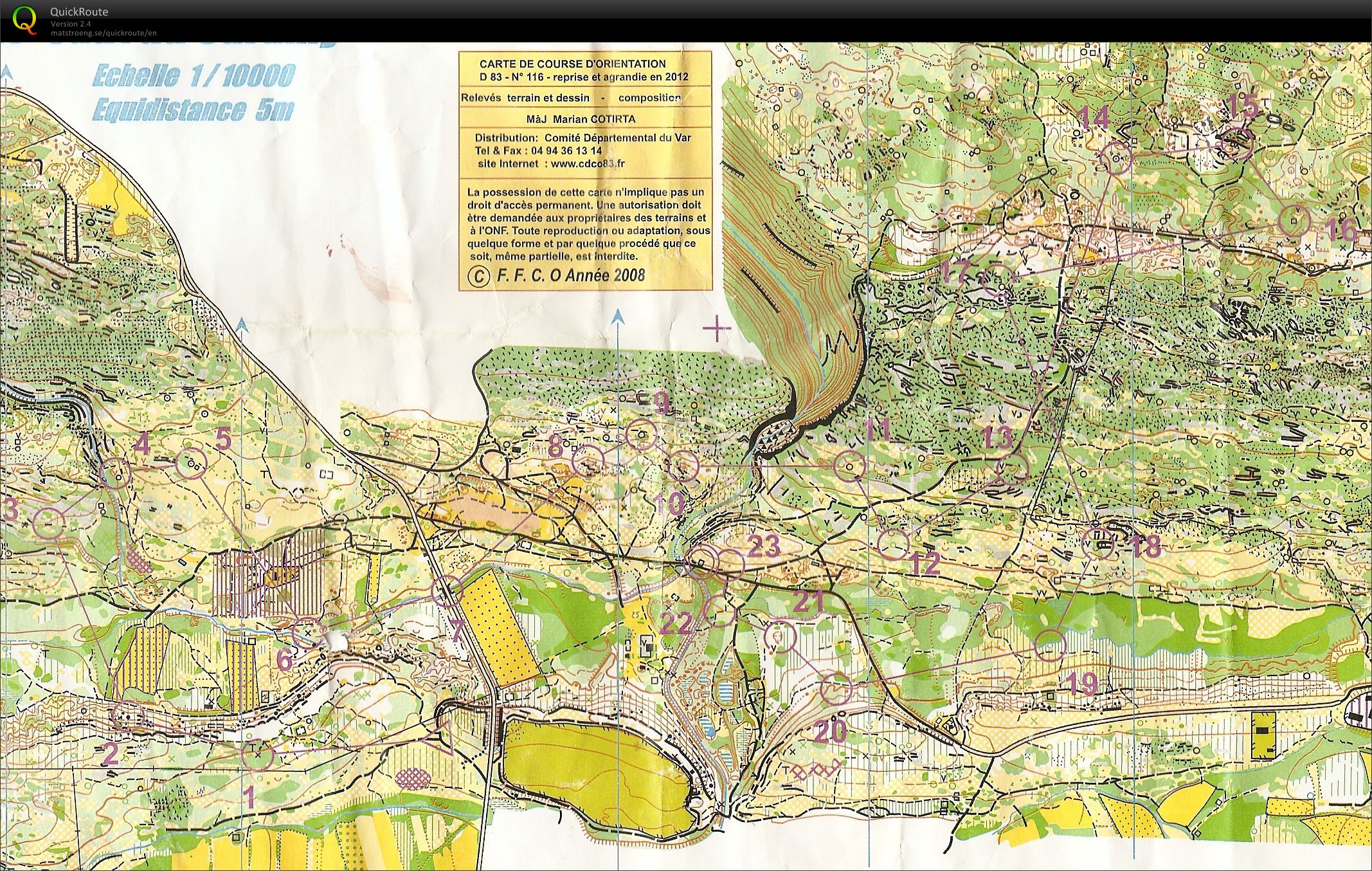Select control circle 9 on the map
Screen dimensions: 1372x871
(x=641, y=434)
